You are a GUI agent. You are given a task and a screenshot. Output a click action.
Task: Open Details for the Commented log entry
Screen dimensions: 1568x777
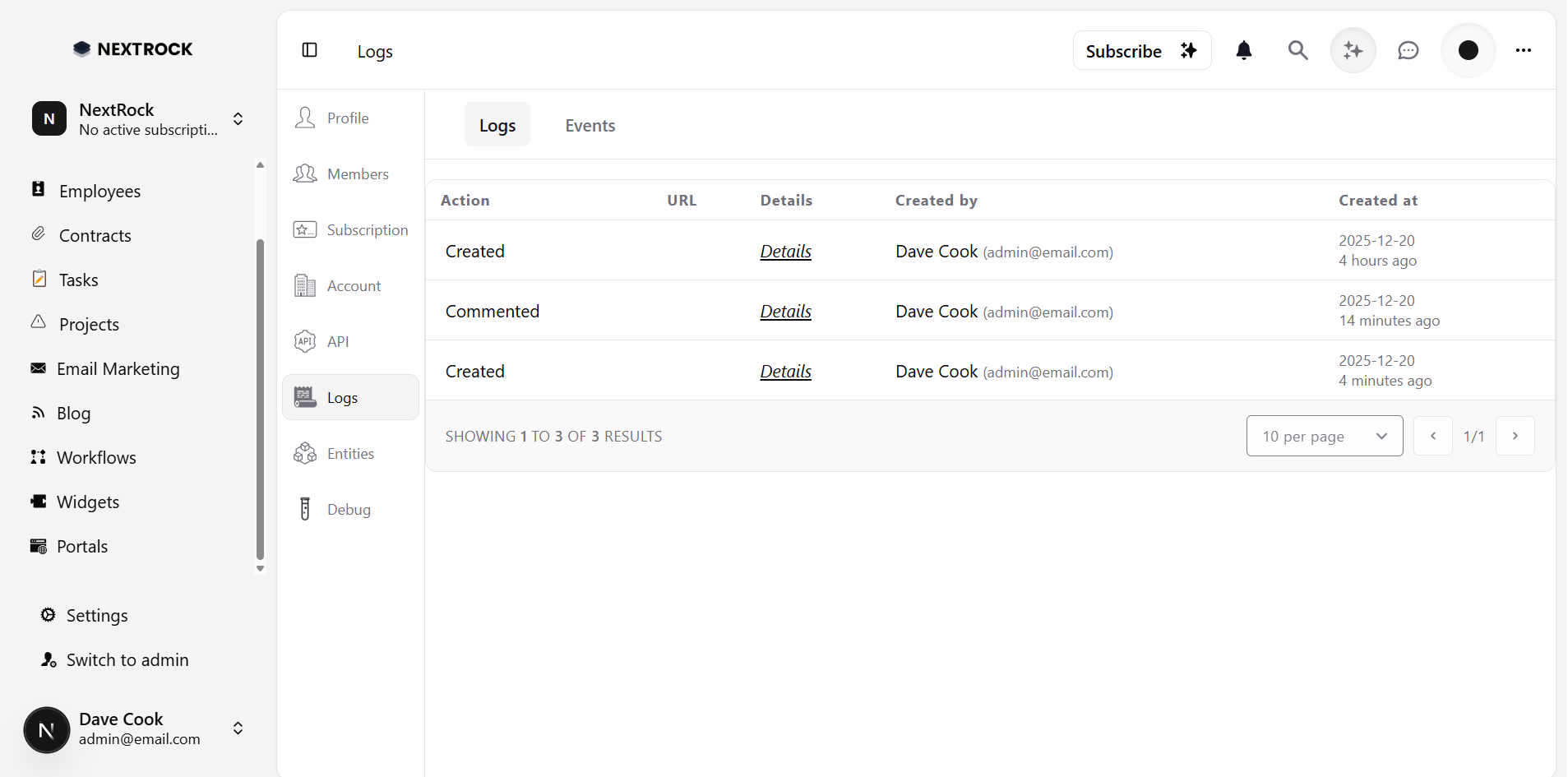pos(786,312)
